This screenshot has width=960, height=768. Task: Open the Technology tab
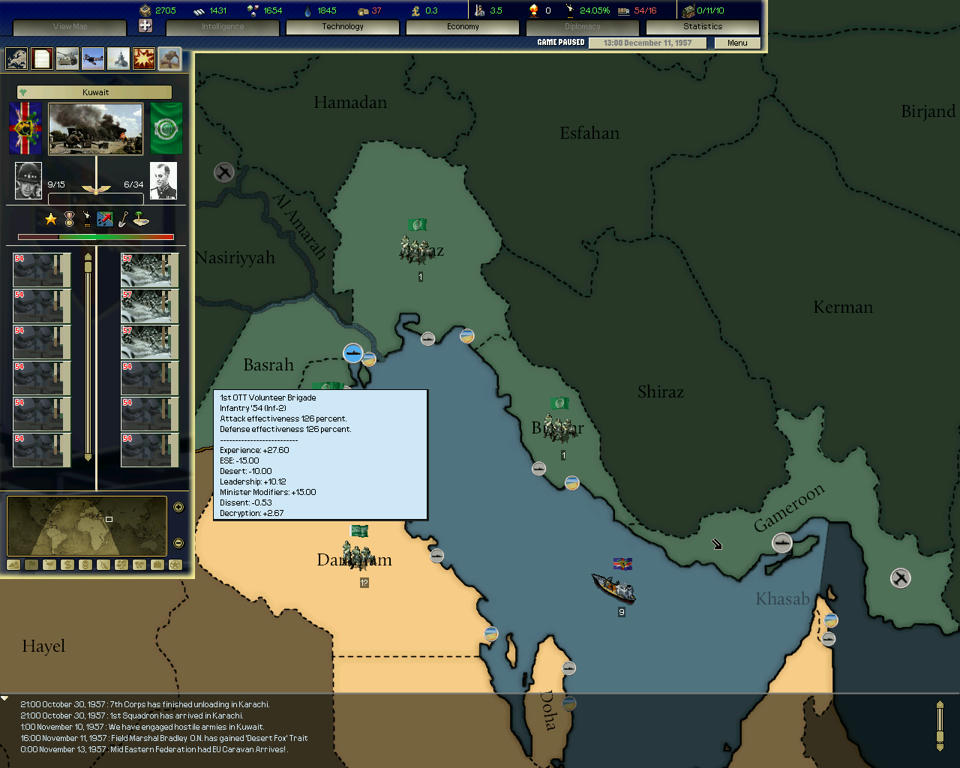343,27
